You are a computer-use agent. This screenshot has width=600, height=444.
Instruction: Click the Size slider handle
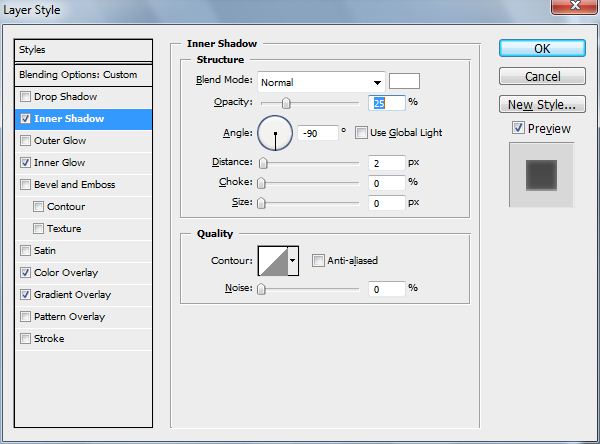point(261,203)
